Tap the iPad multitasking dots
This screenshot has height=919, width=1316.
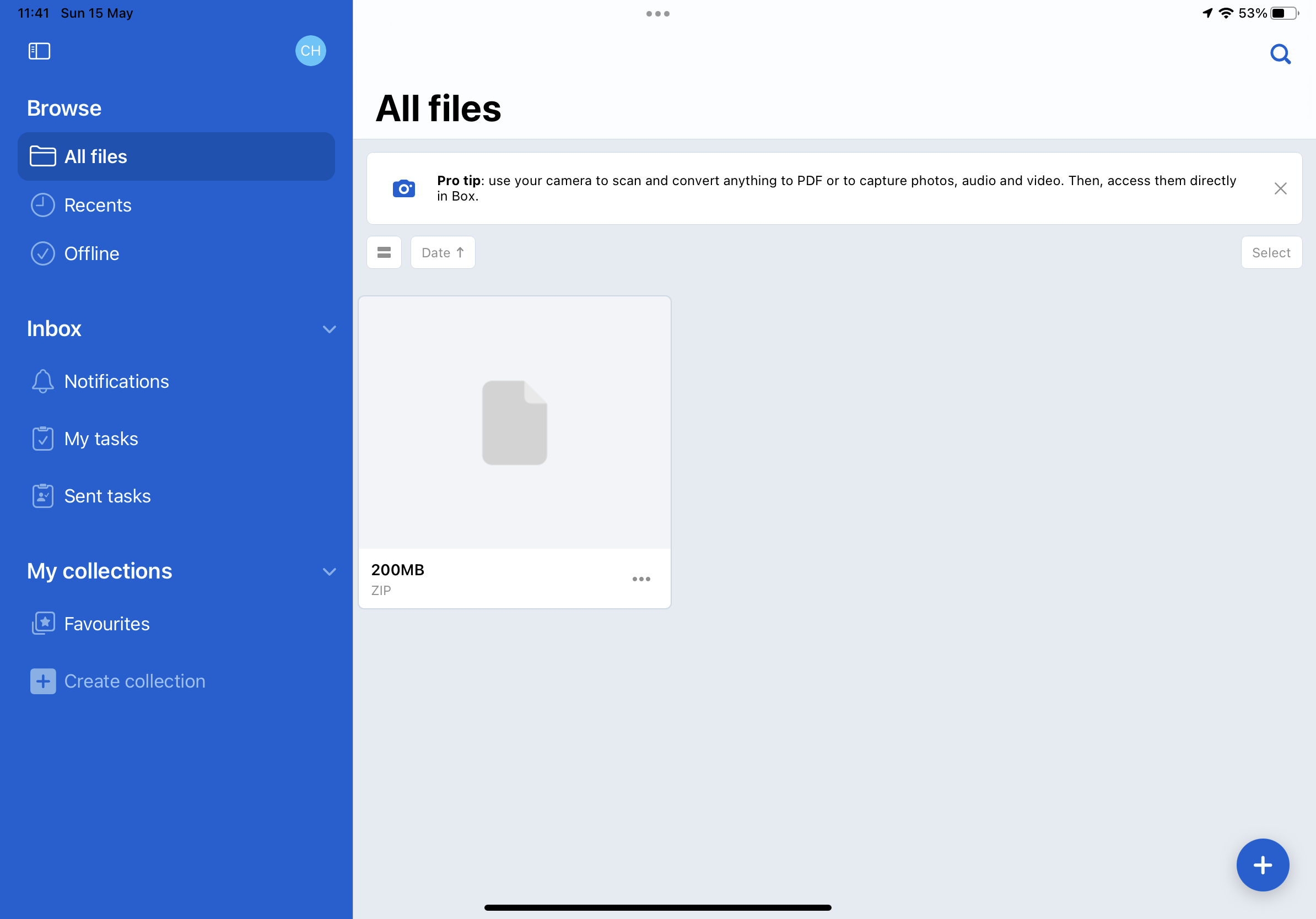coord(657,14)
